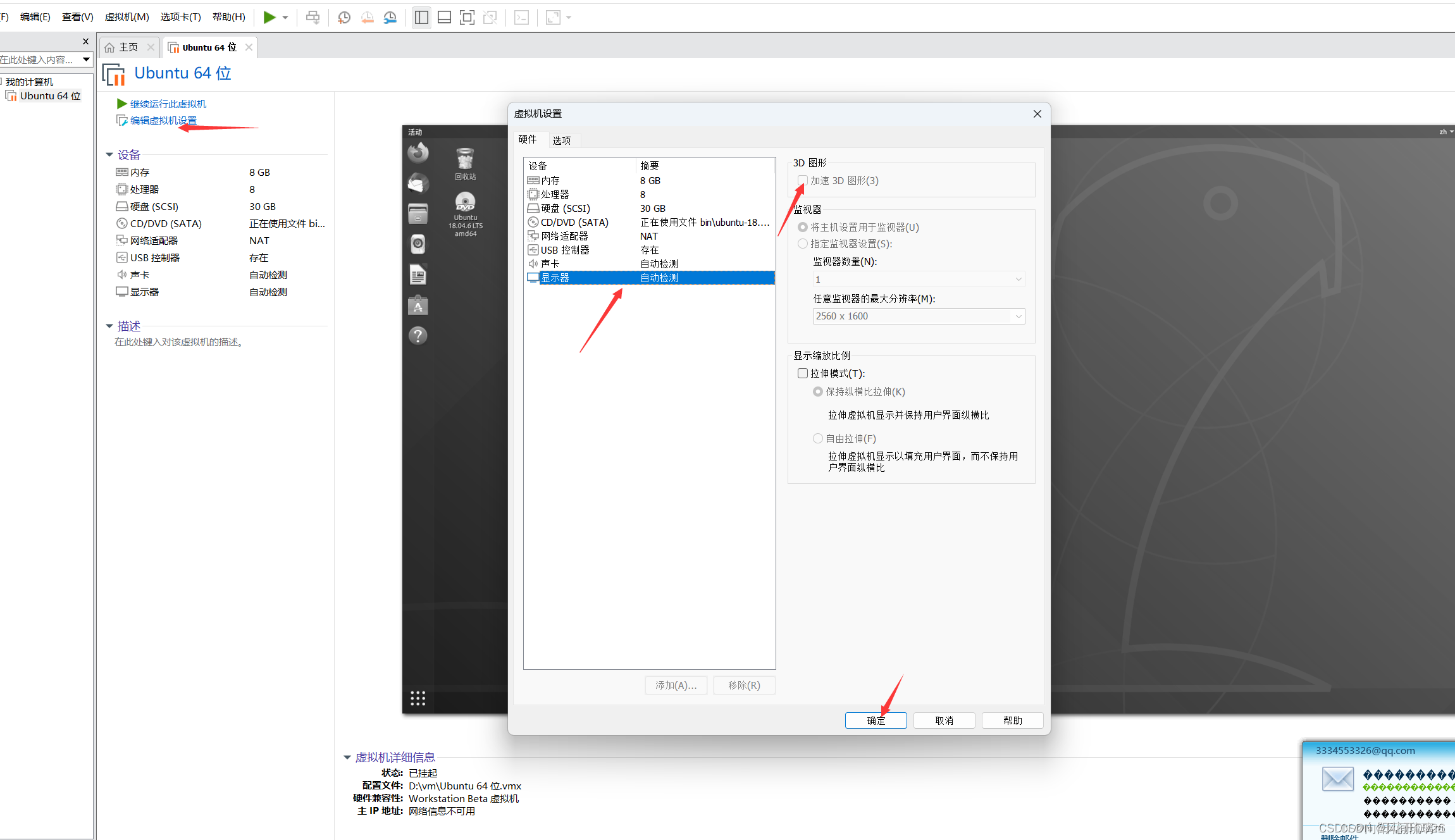Click the library search input field
The width and height of the screenshot is (1455, 840).
39,59
